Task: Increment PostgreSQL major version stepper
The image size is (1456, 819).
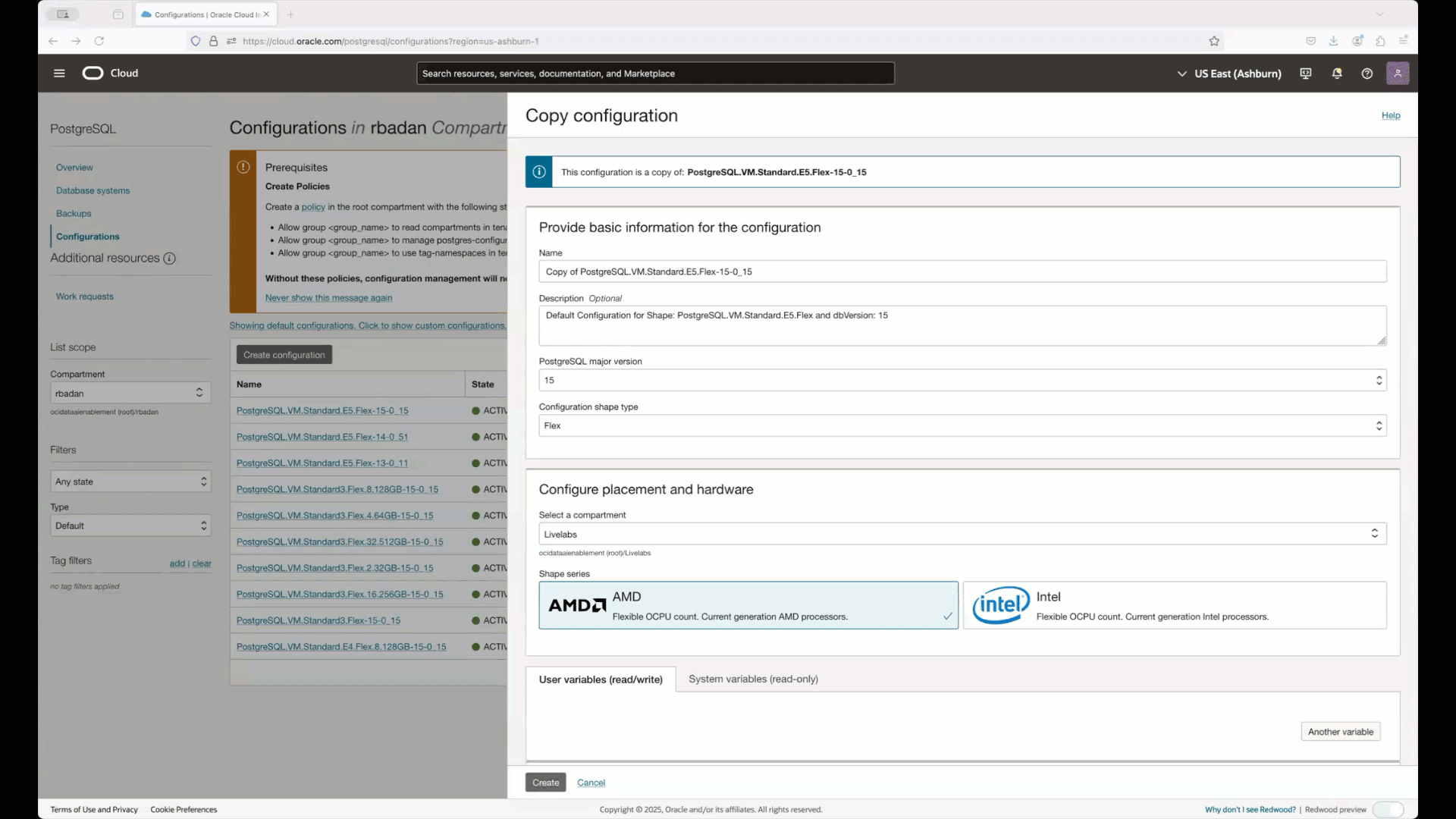Action: pyautogui.click(x=1378, y=376)
